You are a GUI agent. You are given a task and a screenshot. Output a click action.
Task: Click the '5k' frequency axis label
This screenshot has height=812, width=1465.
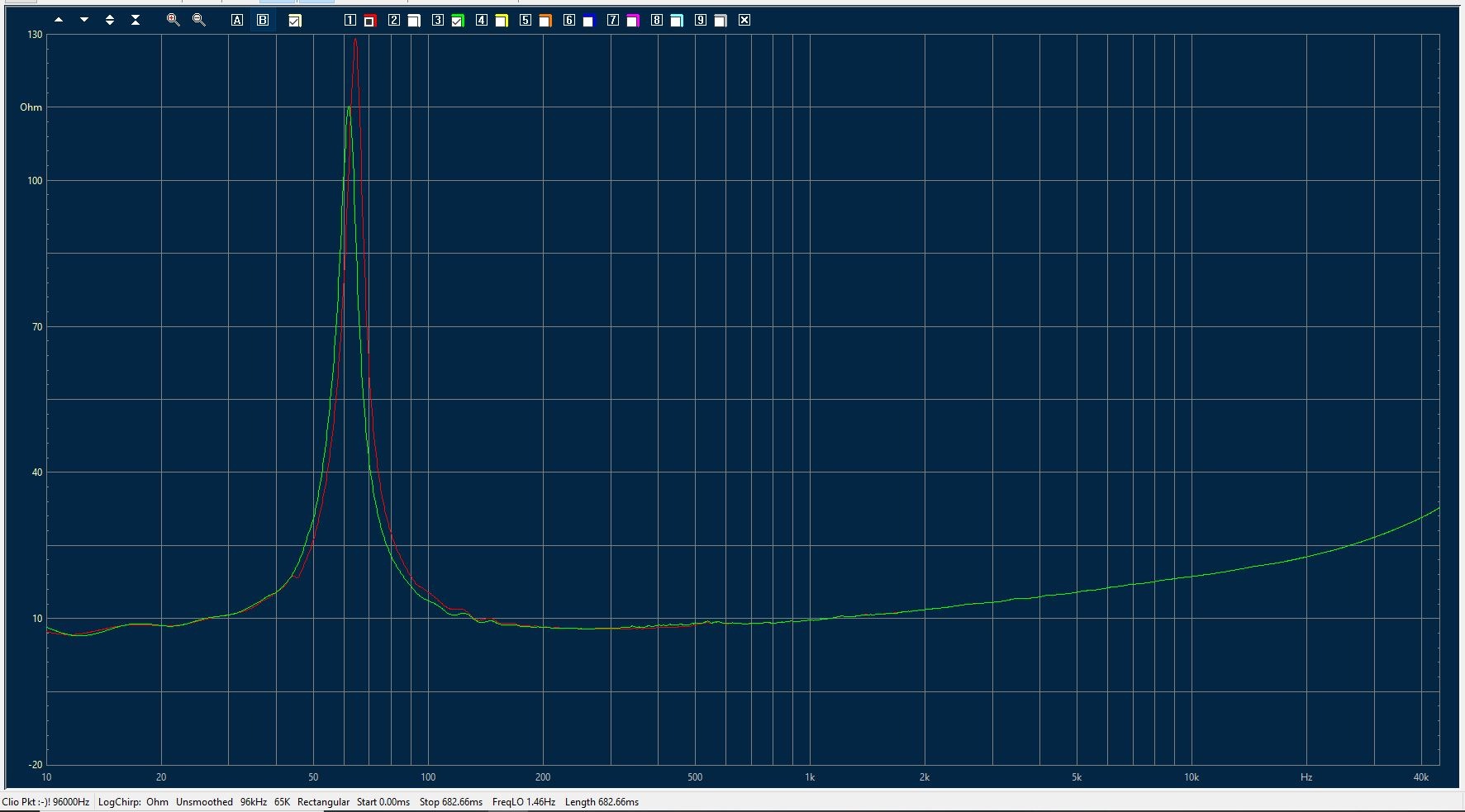pos(1077,777)
